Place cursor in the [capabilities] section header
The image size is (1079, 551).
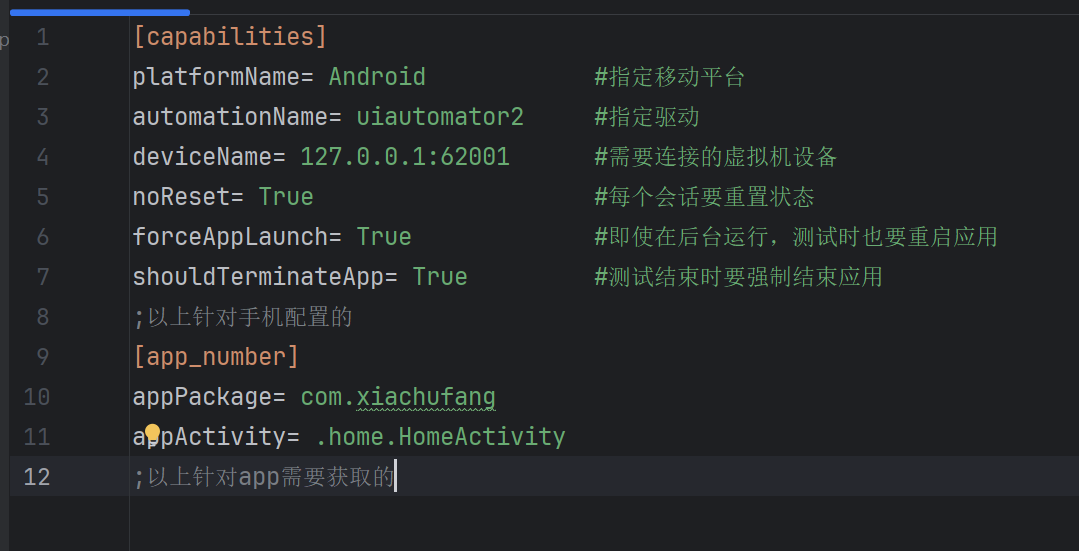pos(230,36)
